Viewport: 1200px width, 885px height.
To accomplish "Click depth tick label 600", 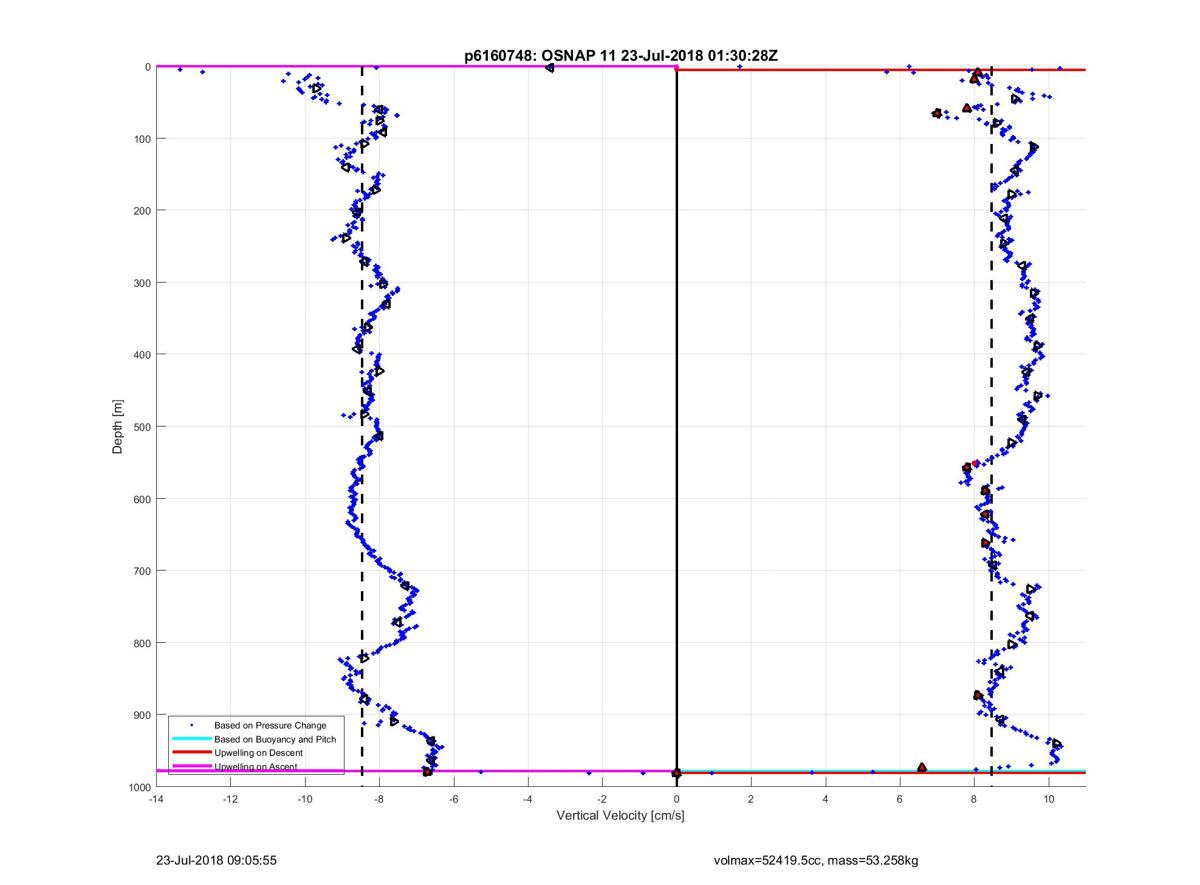I will [141, 498].
